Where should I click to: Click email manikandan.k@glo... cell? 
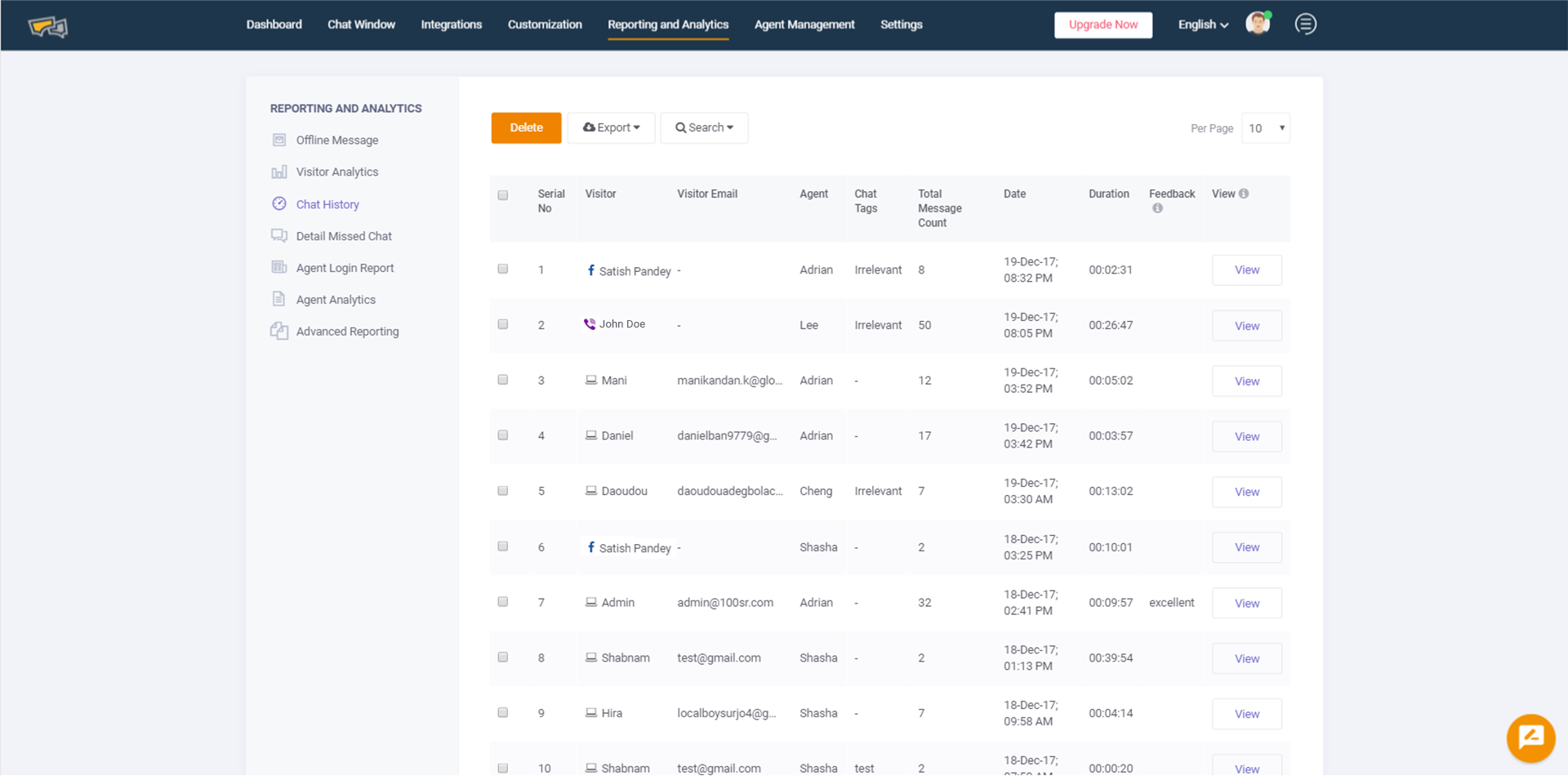pyautogui.click(x=729, y=380)
